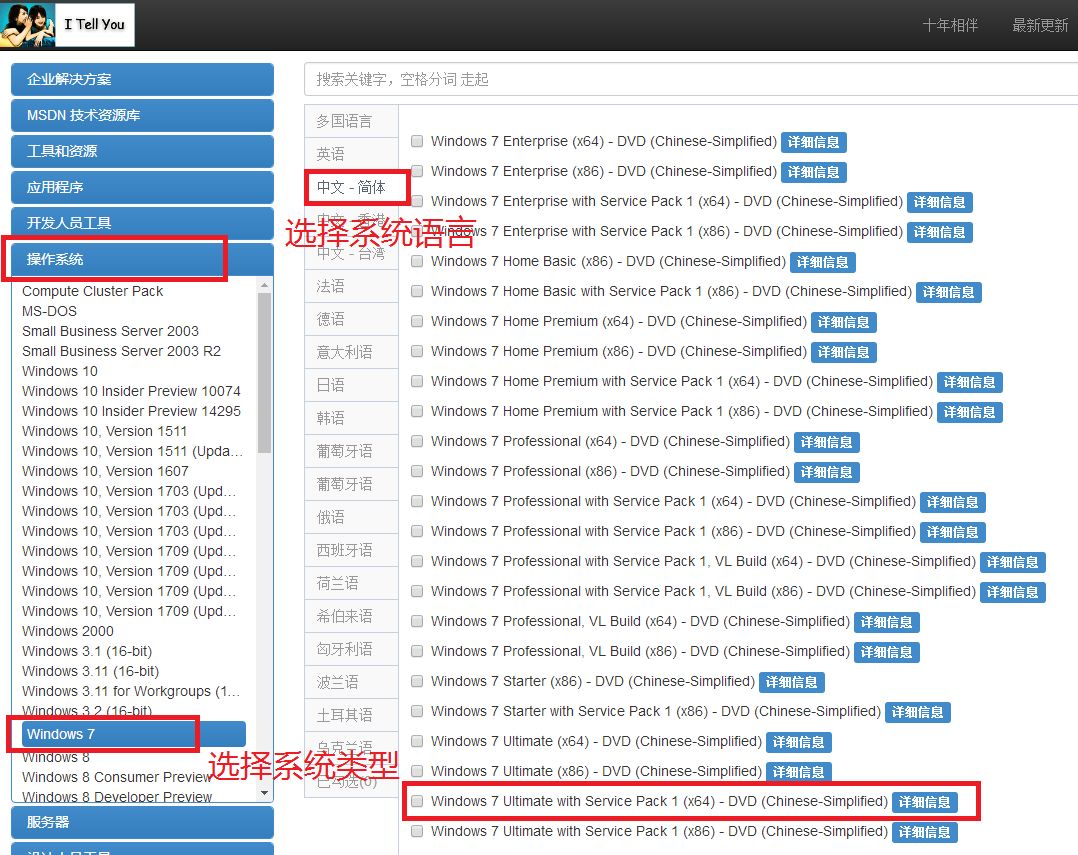Select Windows 8 Consumer Preview entry
This screenshot has width=1078, height=855.
click(x=117, y=777)
